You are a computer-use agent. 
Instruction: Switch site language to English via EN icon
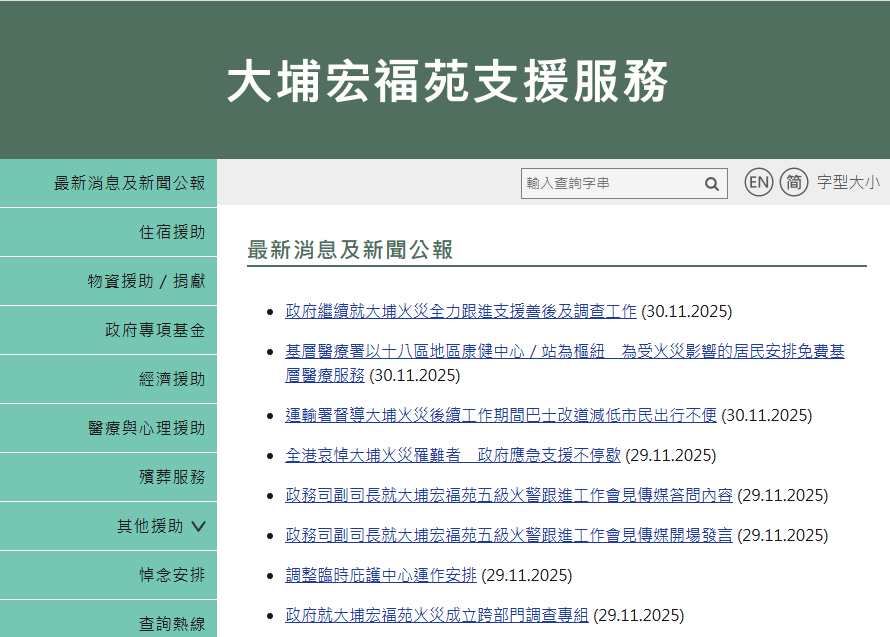pos(758,182)
